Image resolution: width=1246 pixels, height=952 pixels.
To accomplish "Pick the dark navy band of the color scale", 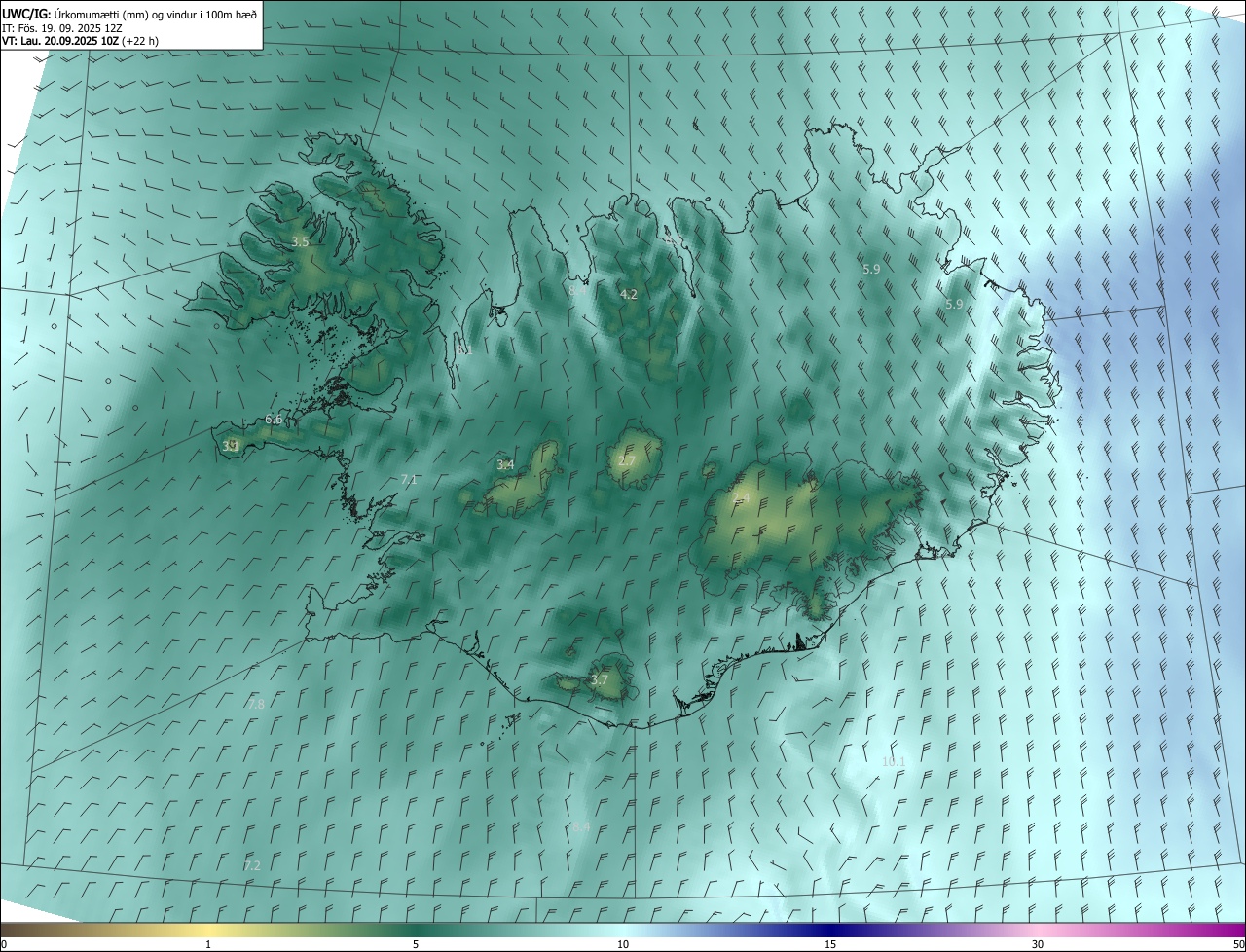I will (x=830, y=930).
